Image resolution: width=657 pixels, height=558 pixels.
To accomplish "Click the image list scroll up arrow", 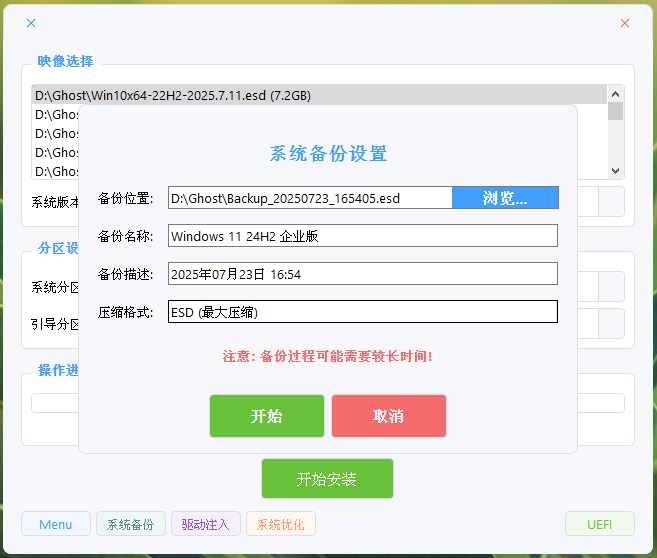I will [616, 94].
